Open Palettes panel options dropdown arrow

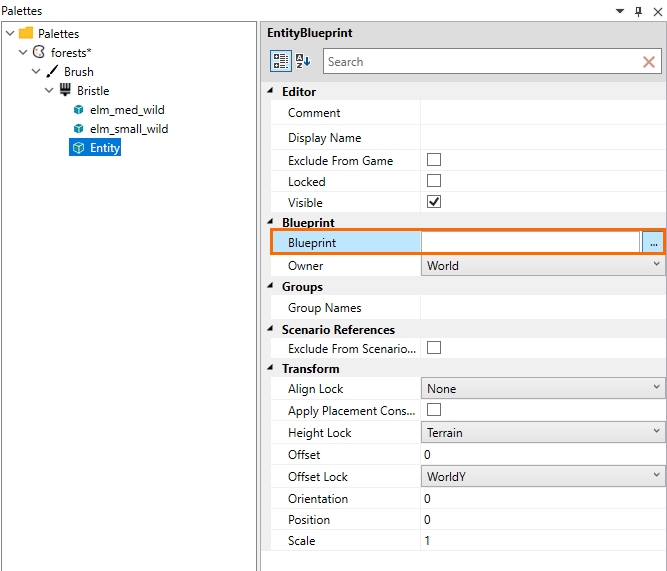click(x=620, y=11)
